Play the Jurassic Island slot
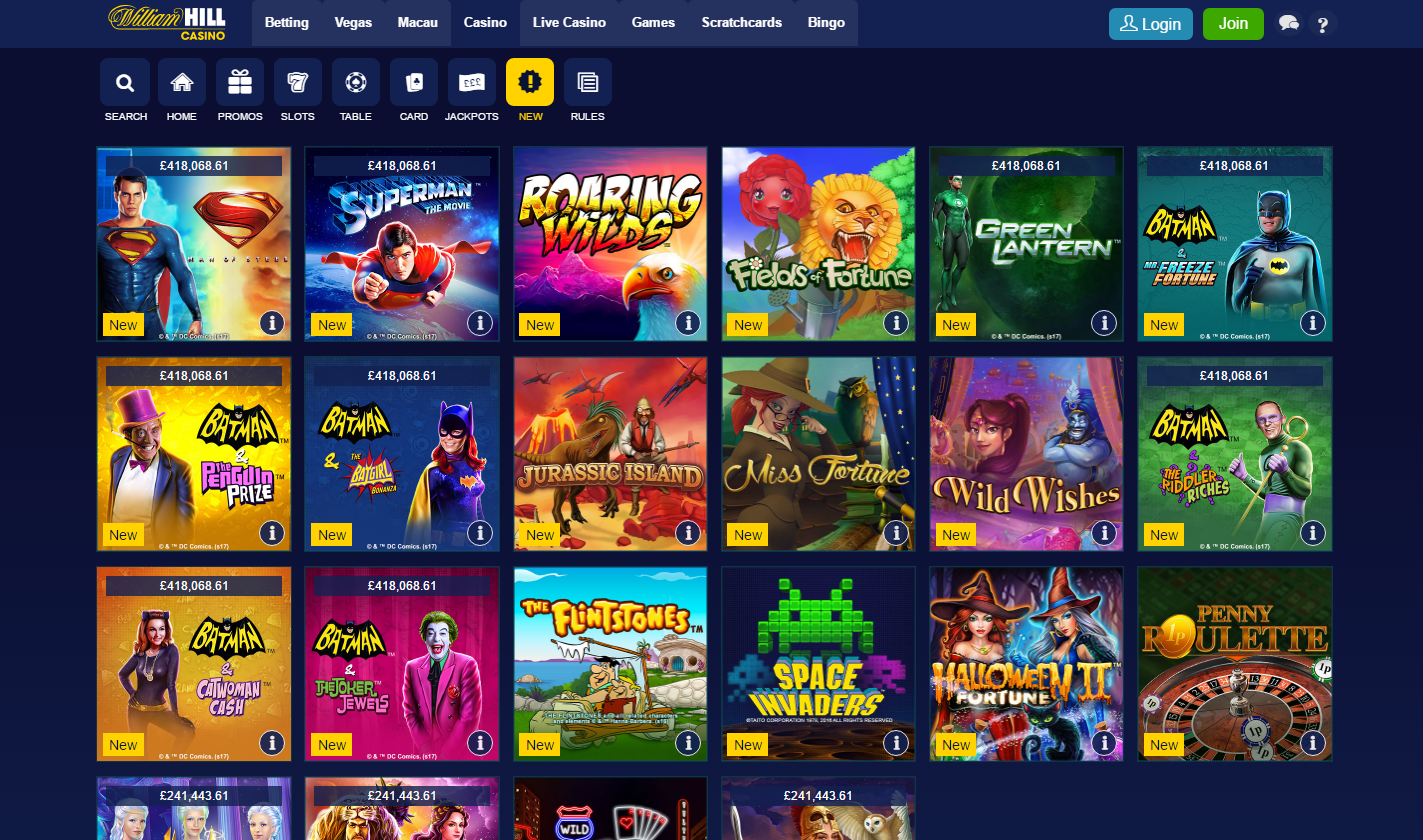Viewport: 1423px width, 840px height. [610, 454]
